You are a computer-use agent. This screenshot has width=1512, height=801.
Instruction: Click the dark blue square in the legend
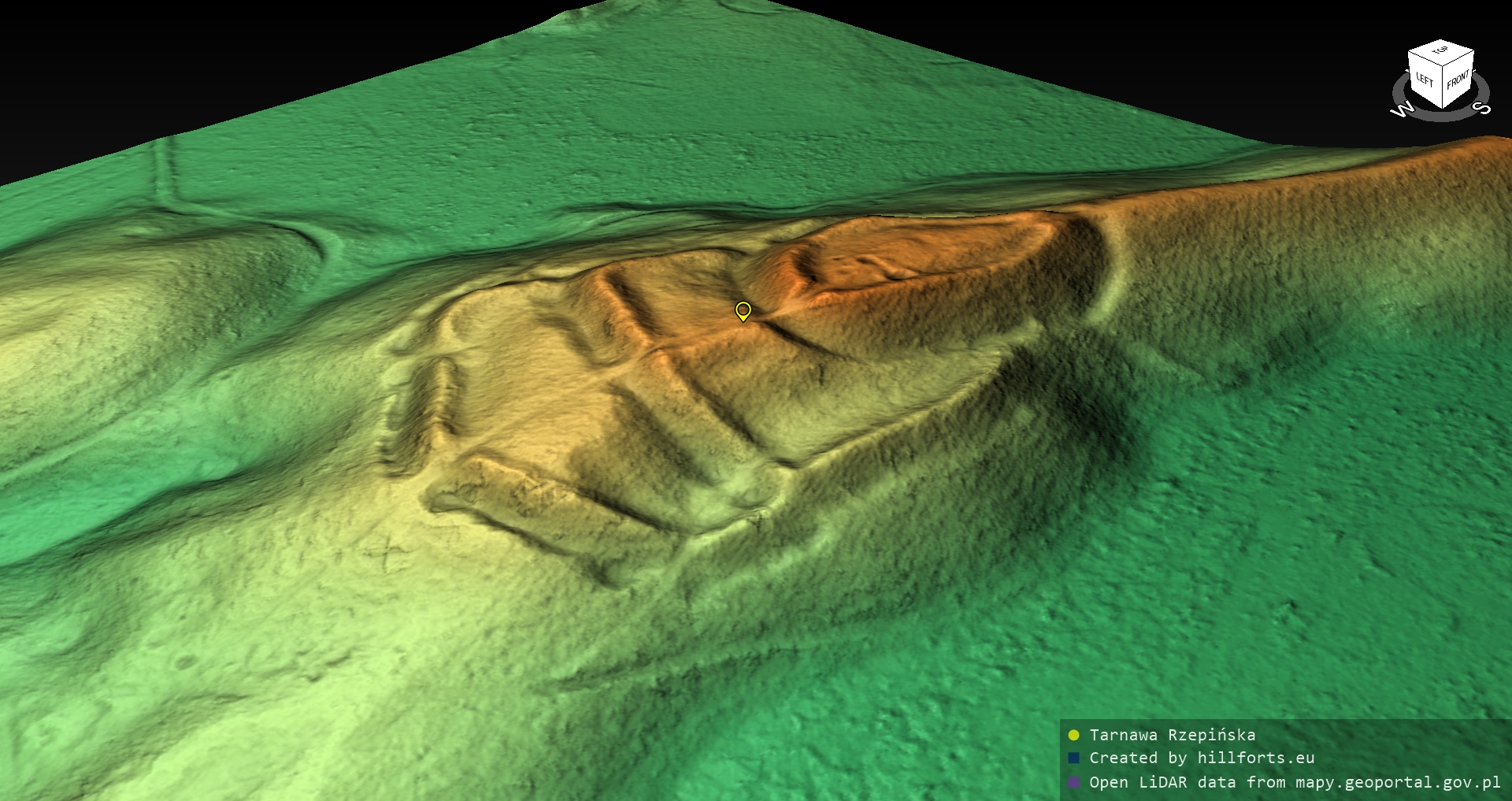pos(1073,758)
